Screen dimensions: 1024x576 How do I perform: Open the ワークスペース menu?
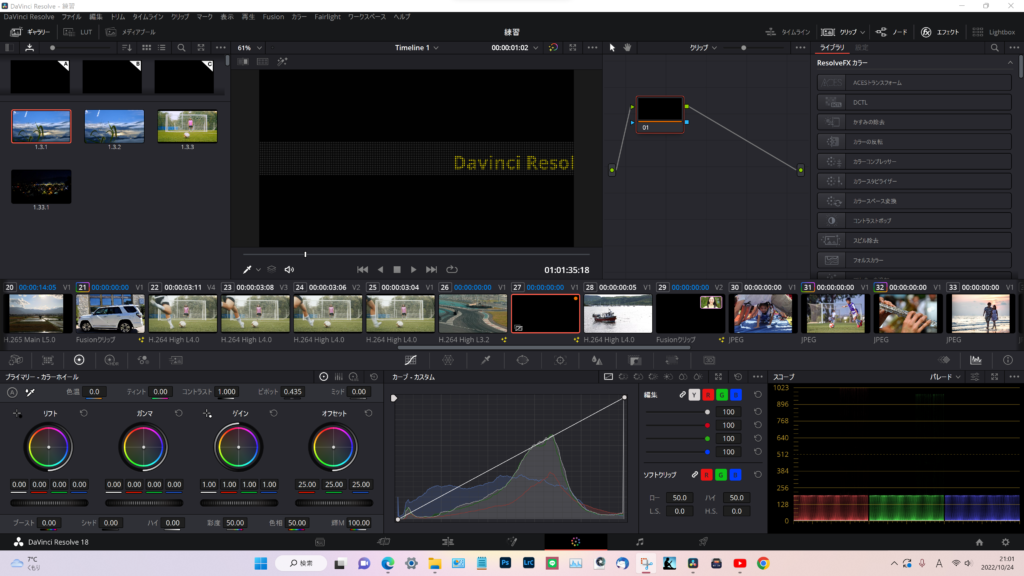366,17
